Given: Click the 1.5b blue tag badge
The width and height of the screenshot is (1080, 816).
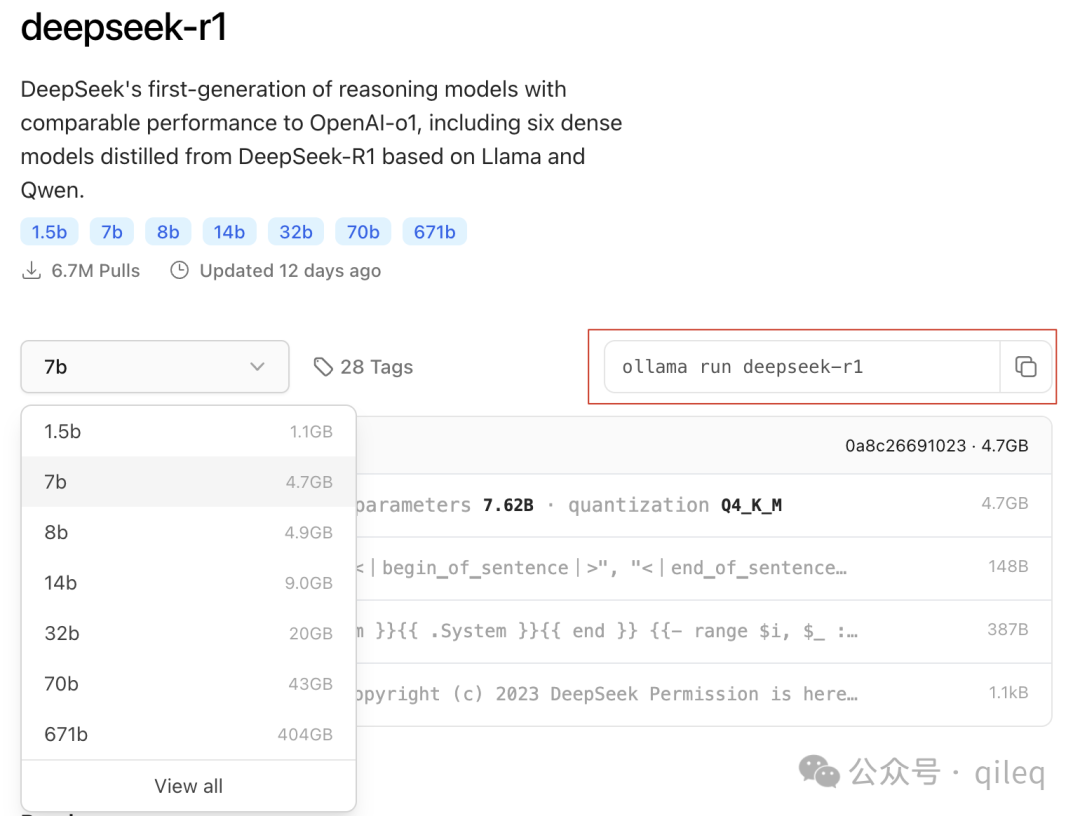Looking at the screenshot, I should click(49, 232).
